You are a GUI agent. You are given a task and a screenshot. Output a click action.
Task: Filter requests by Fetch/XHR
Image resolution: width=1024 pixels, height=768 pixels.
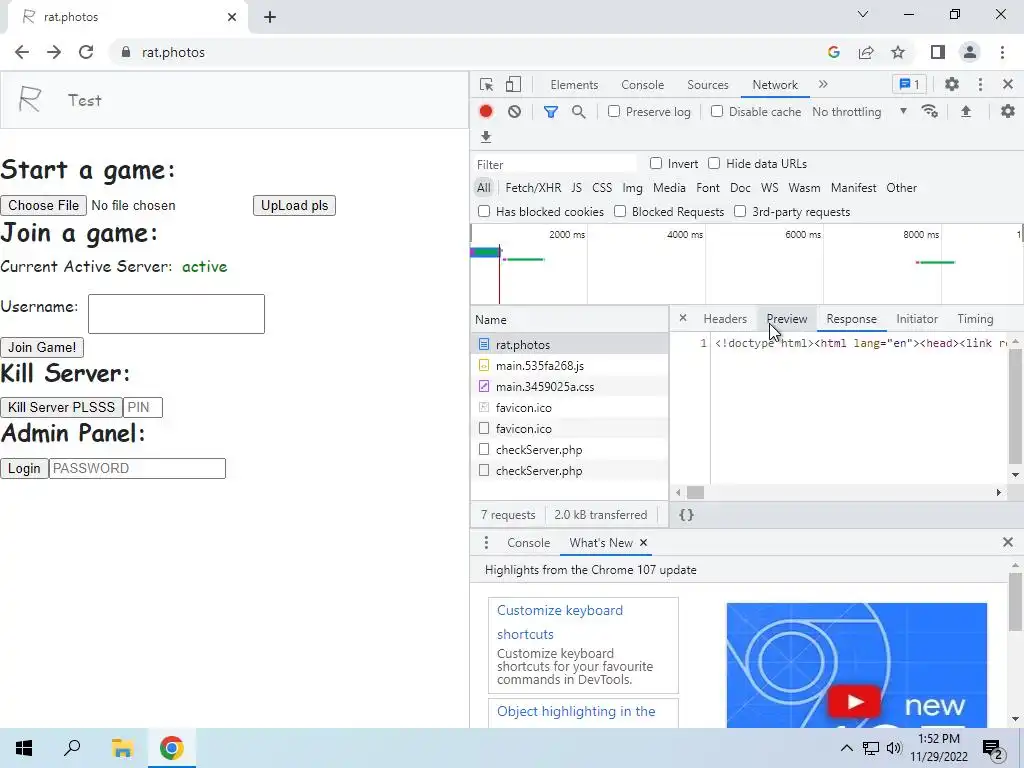pos(533,187)
